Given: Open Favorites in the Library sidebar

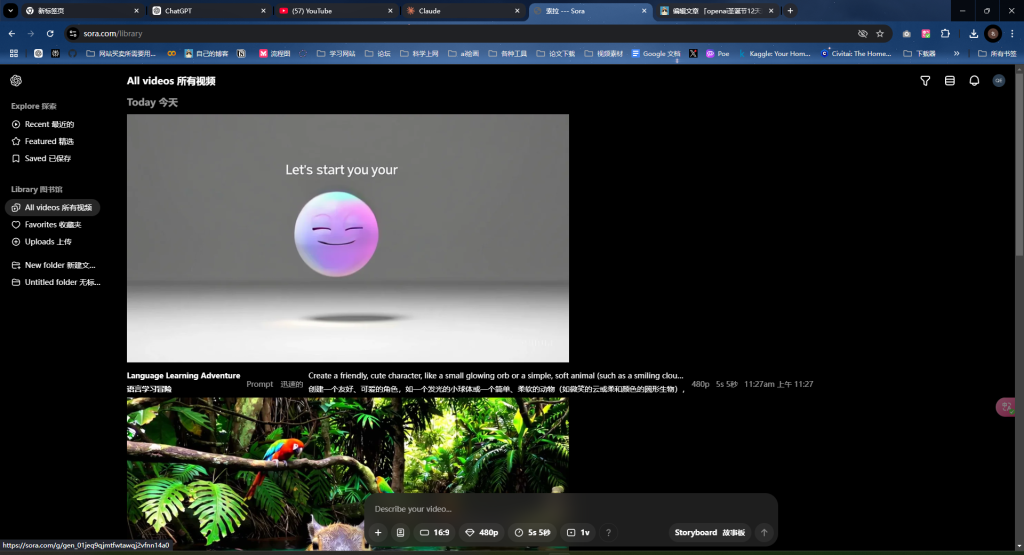Looking at the screenshot, I should [x=52, y=225].
